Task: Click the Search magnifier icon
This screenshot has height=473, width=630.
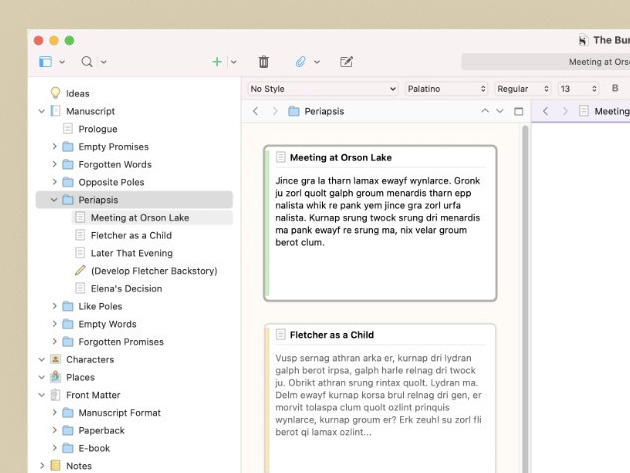Action: [87, 62]
